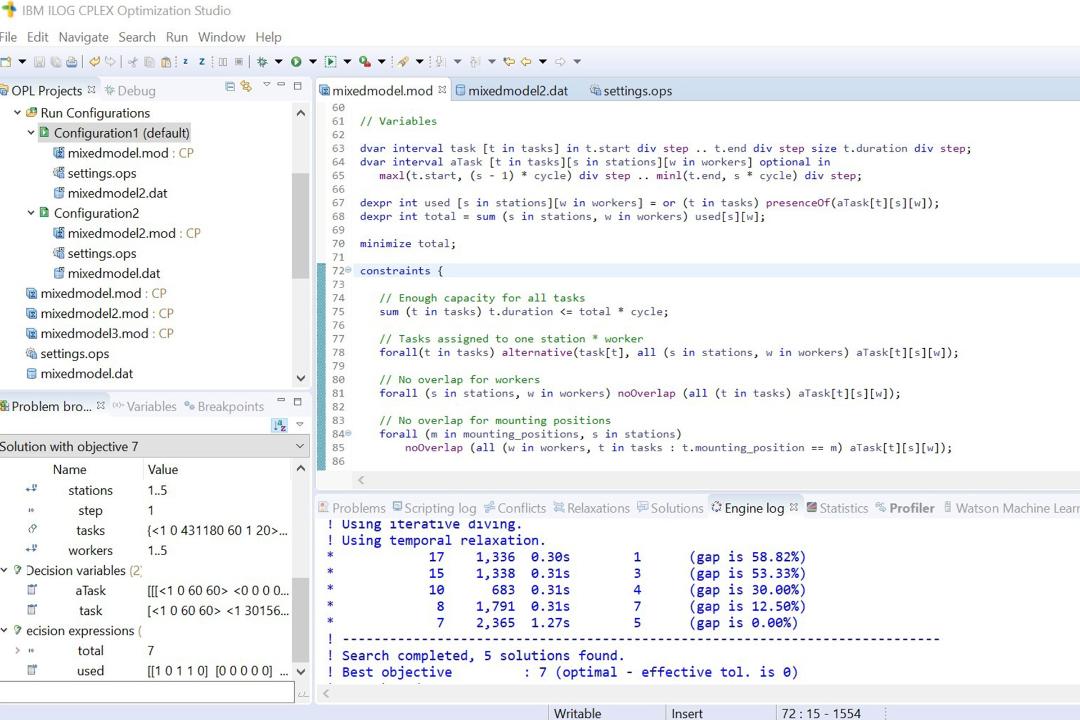Open the Statistics tab
This screenshot has width=1080, height=720.
837,508
